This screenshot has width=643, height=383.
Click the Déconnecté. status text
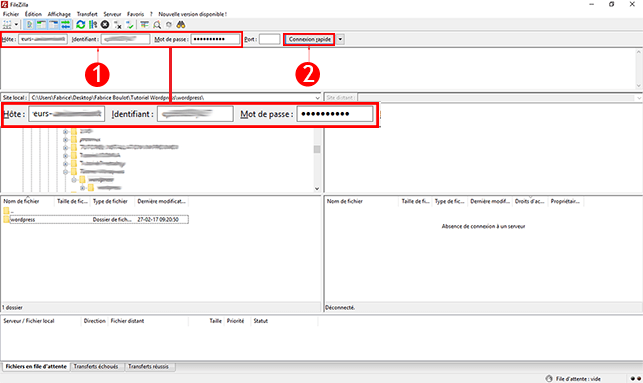point(340,308)
